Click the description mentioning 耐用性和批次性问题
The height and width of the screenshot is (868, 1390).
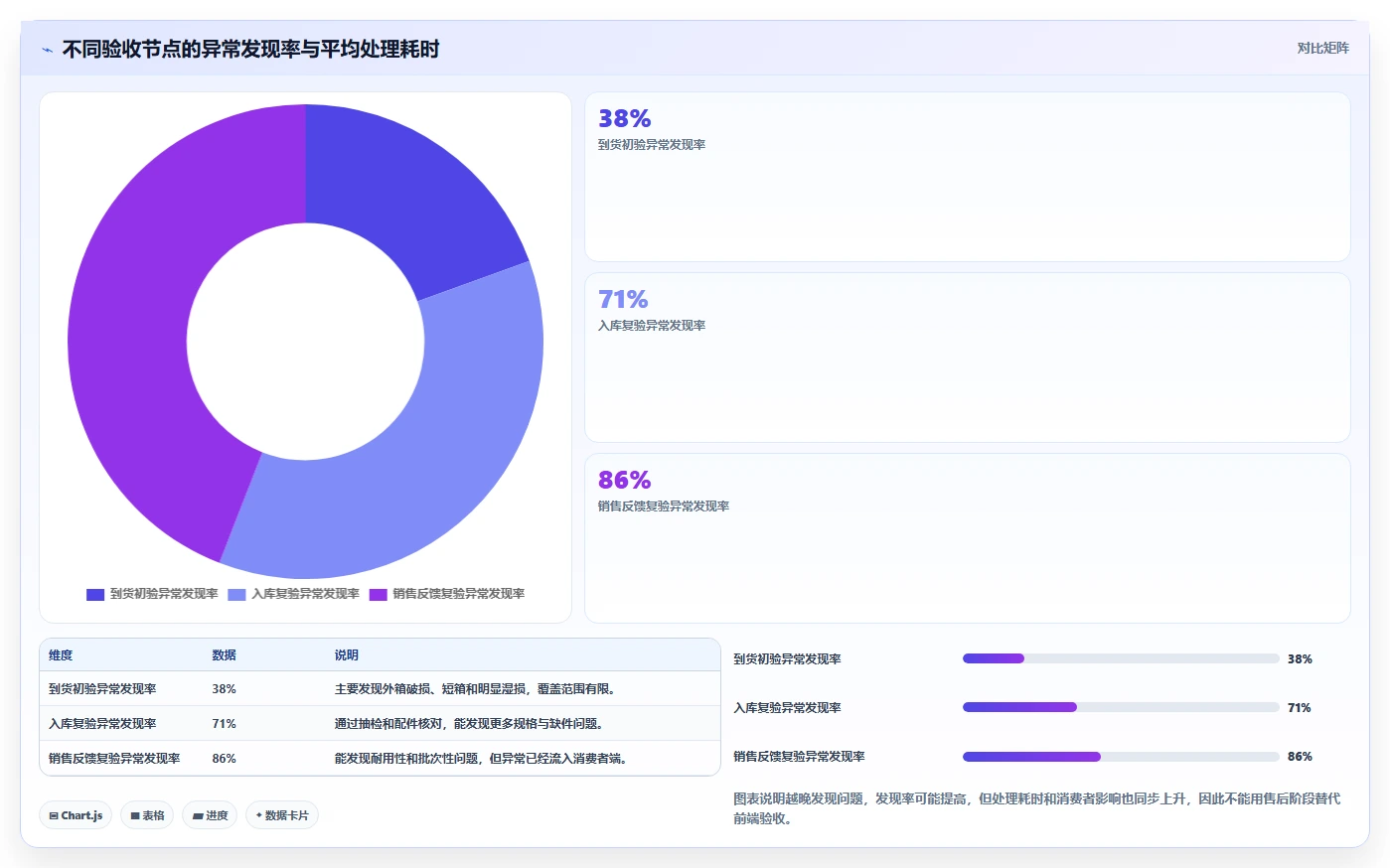pyautogui.click(x=481, y=759)
